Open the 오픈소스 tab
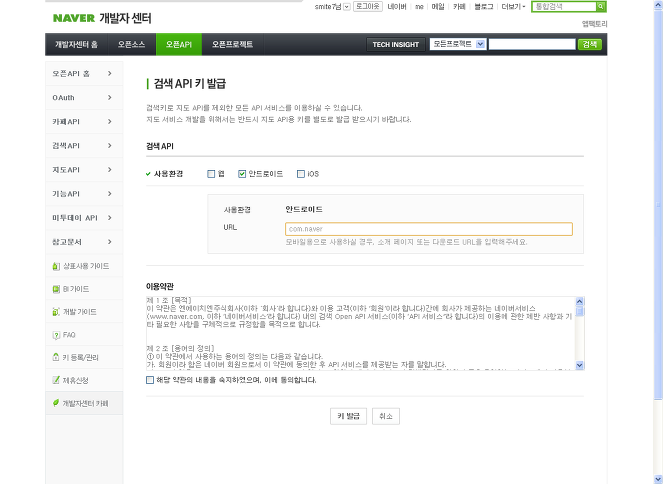 point(132,44)
